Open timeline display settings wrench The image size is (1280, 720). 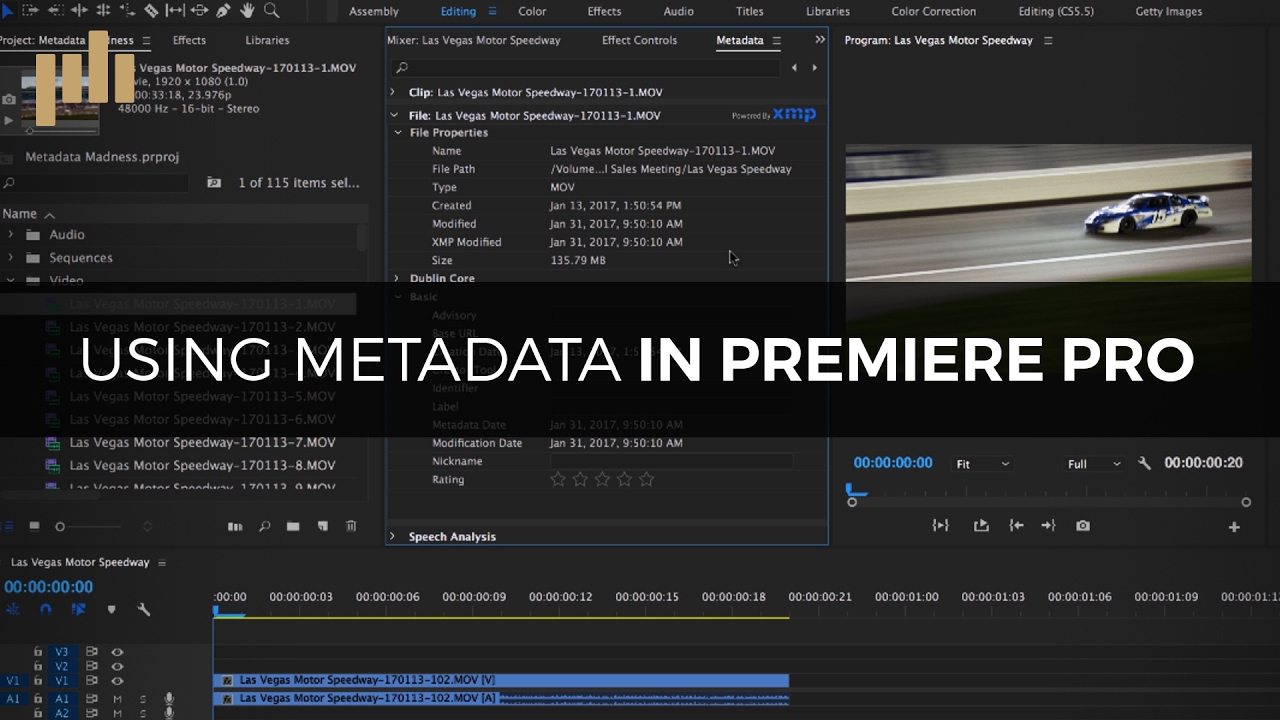click(x=143, y=609)
